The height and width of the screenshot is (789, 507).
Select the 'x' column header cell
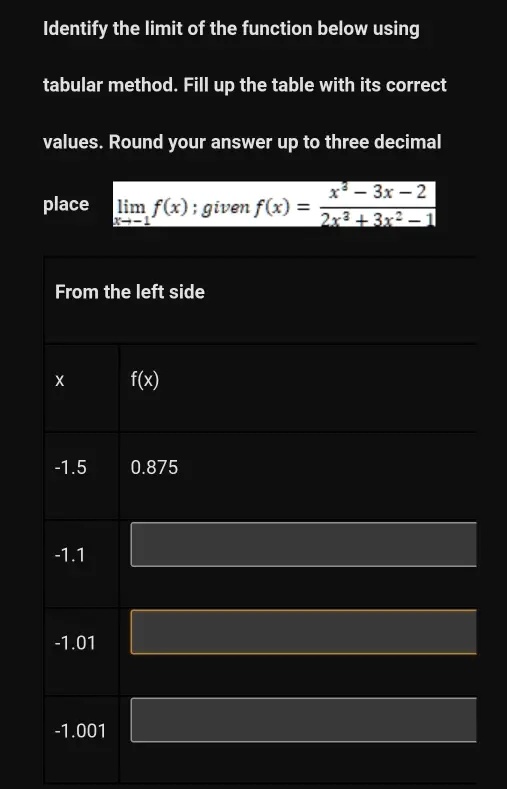[81, 388]
